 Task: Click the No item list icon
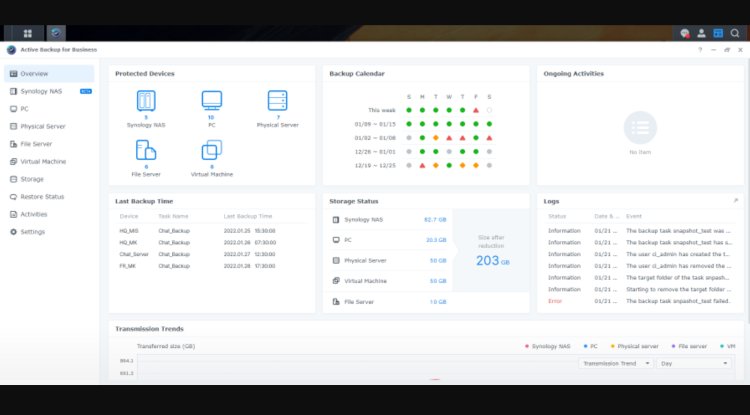pyautogui.click(x=640, y=128)
